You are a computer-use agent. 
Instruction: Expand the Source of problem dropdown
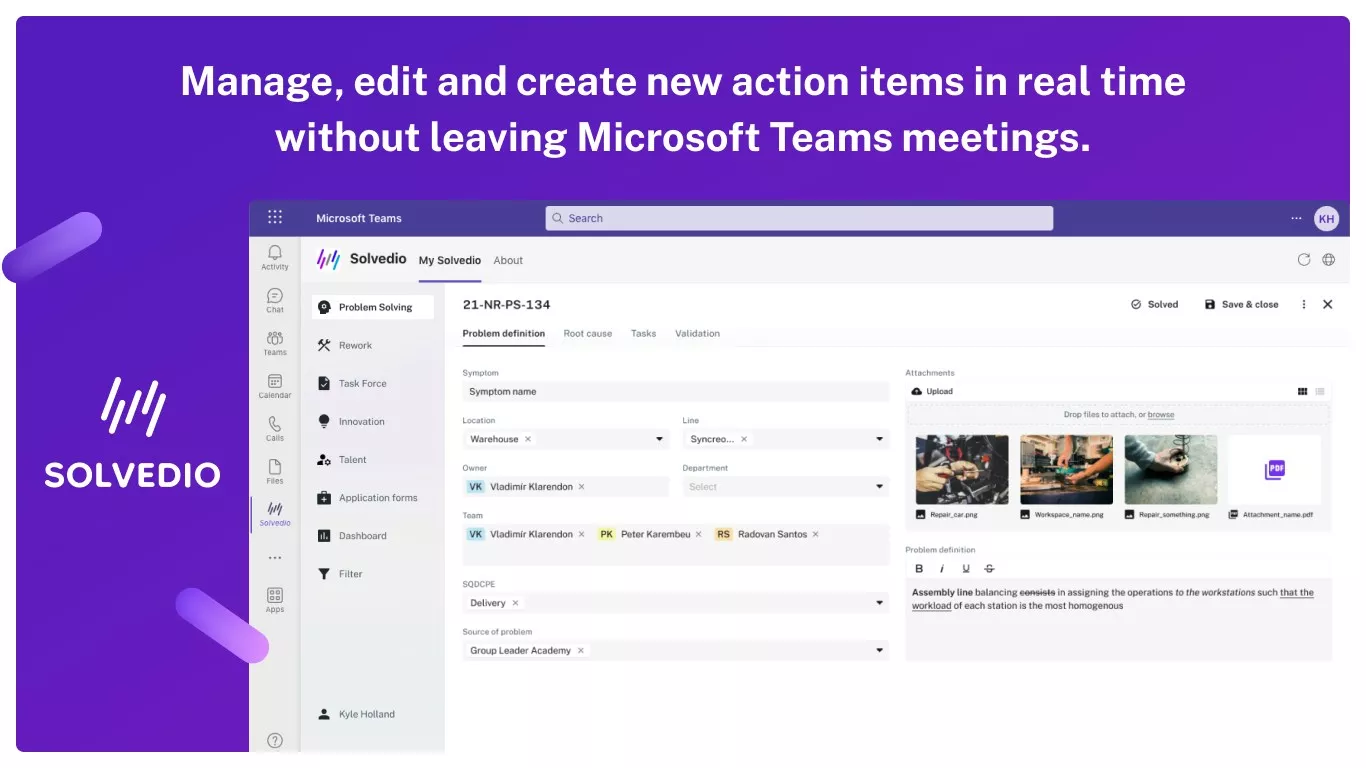click(x=880, y=651)
